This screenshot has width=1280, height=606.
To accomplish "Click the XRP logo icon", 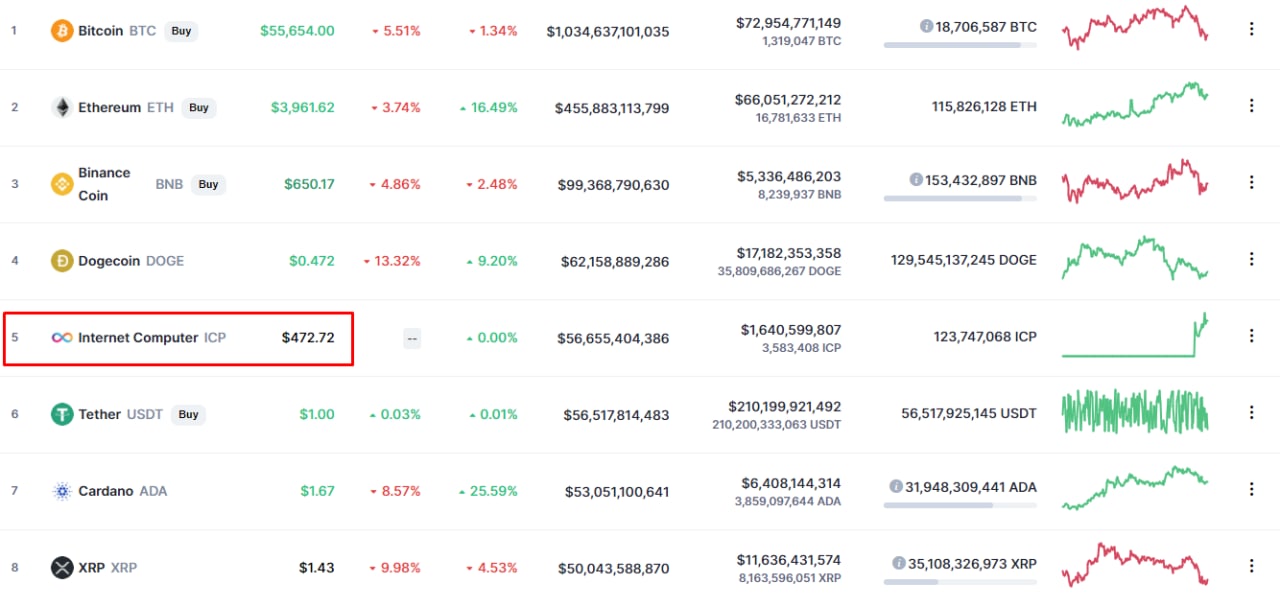I will click(62, 568).
